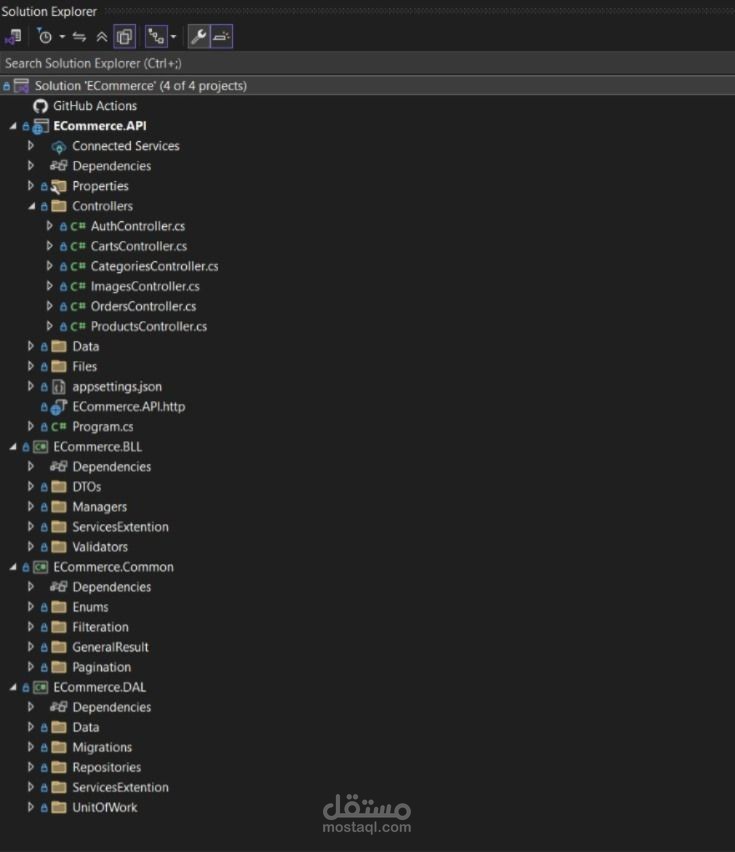Image resolution: width=735 pixels, height=852 pixels.
Task: Click the ECommerce.BLL project icon
Action: pyautogui.click(x=40, y=447)
